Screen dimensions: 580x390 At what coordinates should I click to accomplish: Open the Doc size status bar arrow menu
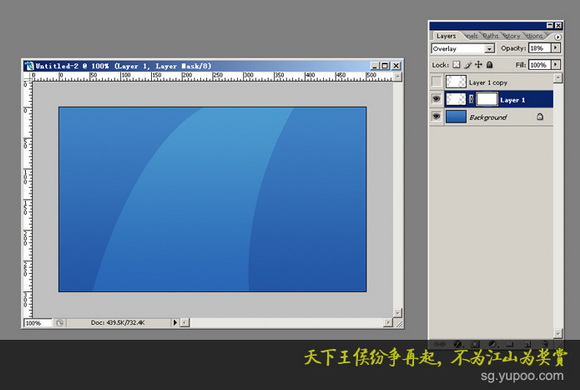click(175, 323)
